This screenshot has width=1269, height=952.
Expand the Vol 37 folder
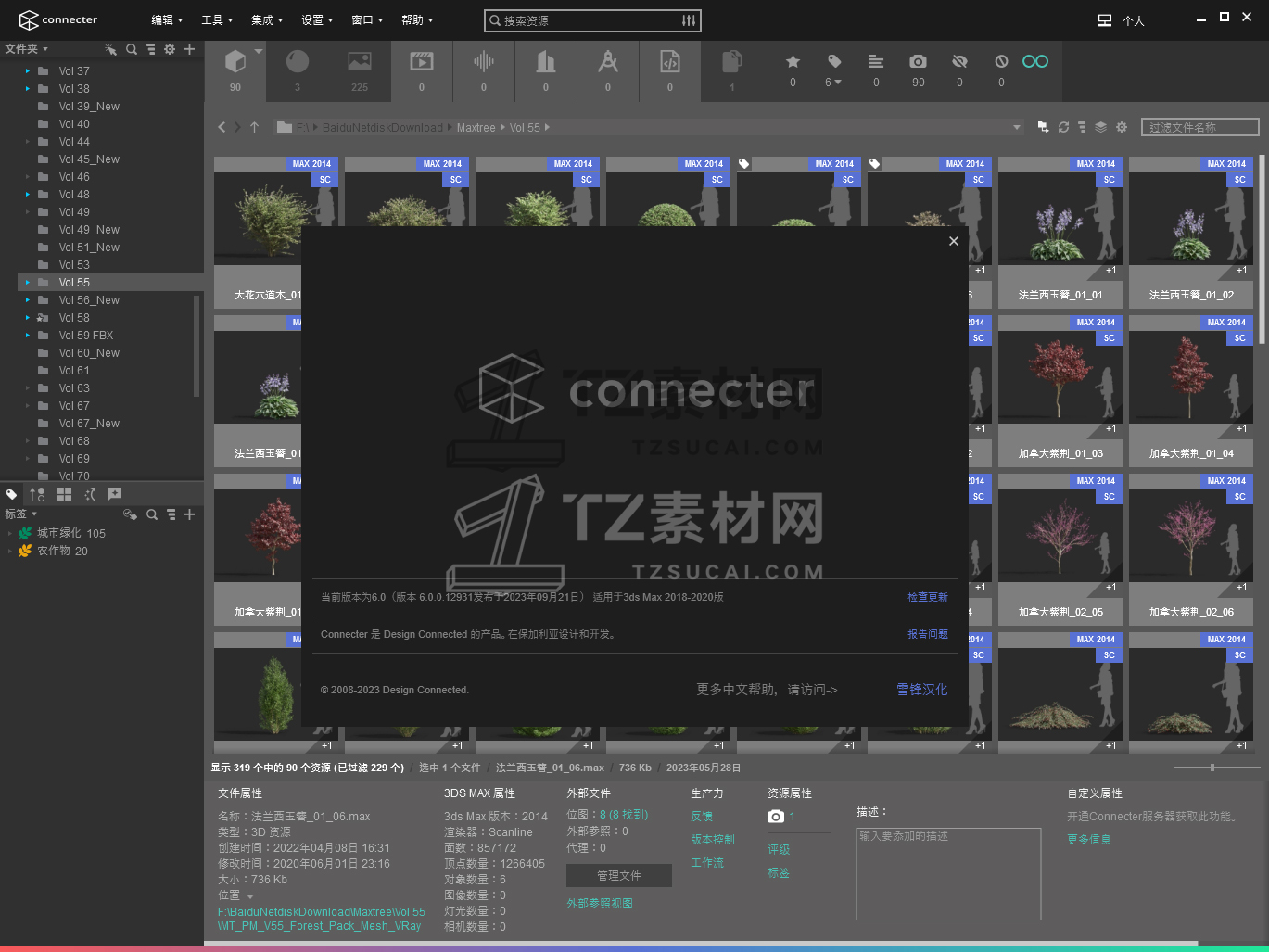[27, 71]
